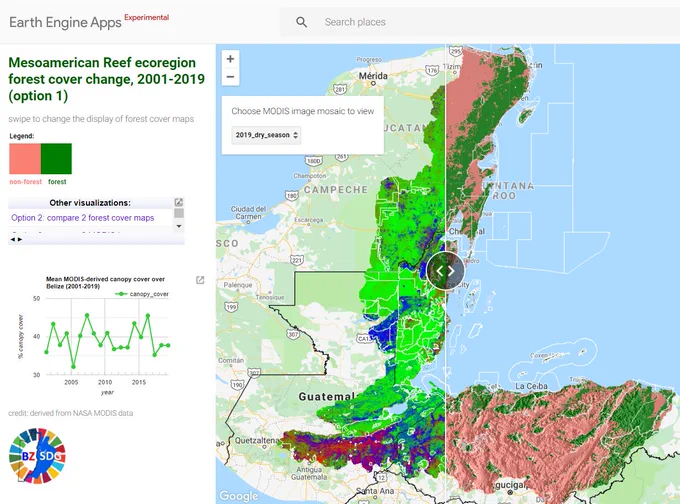Open Option 2: compare 2 forest cover maps
Screen dimensions: 680x504
pos(82,218)
